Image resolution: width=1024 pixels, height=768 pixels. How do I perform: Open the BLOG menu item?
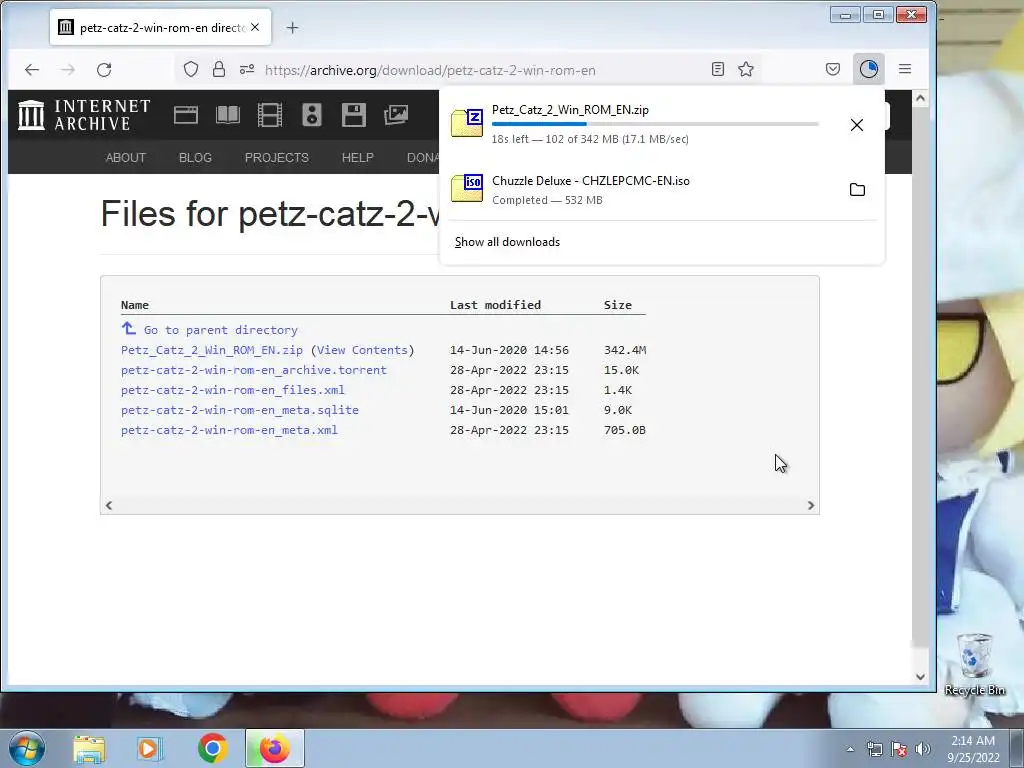pos(195,157)
